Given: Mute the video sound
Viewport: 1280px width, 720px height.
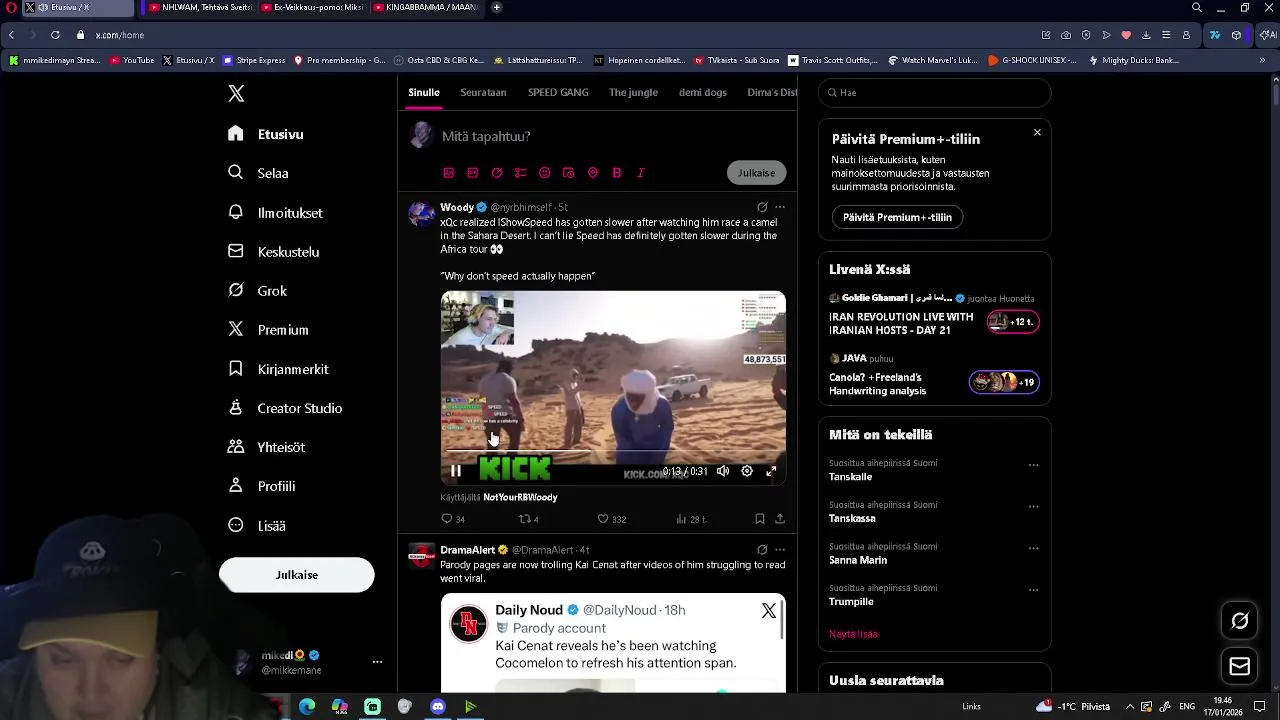Looking at the screenshot, I should tap(723, 471).
